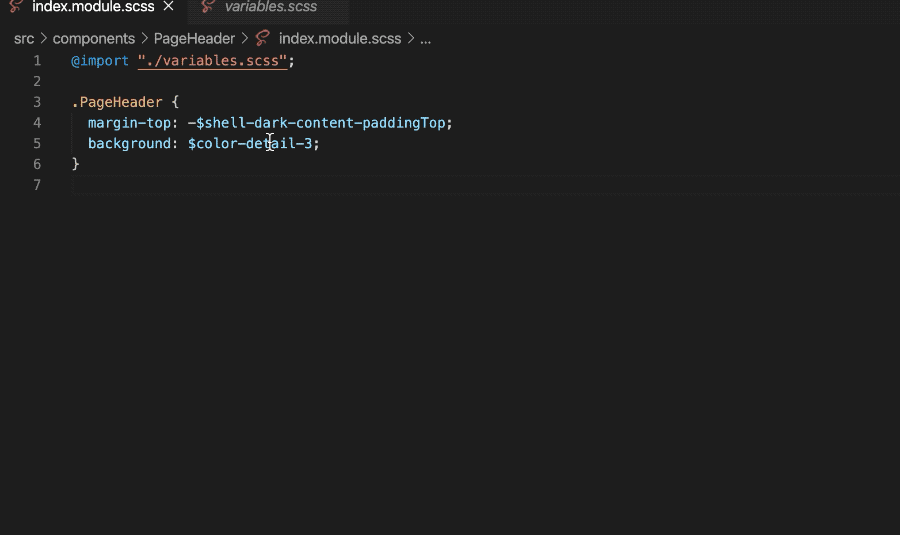Viewport: 900px width, 535px height.
Task: Switch to the variables.scss tab
Action: [x=270, y=7]
